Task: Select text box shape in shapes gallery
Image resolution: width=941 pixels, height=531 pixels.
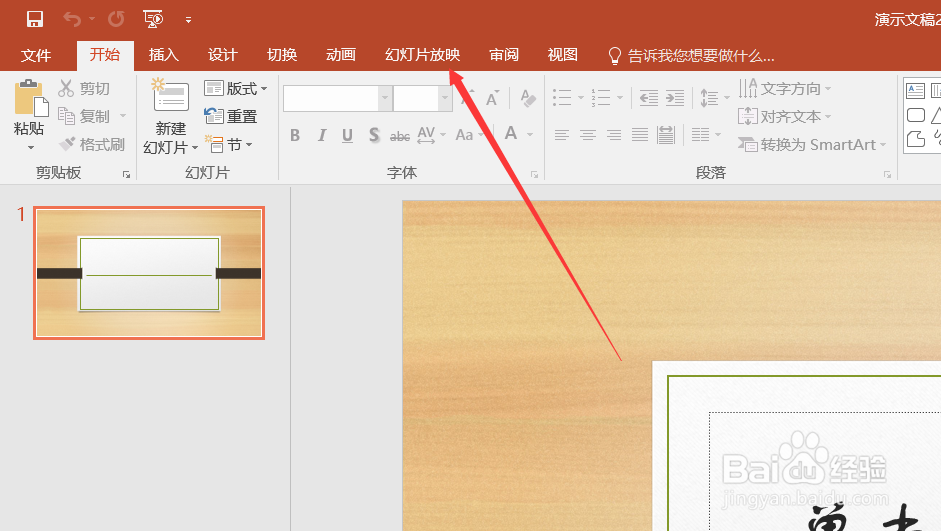Action: (x=915, y=91)
